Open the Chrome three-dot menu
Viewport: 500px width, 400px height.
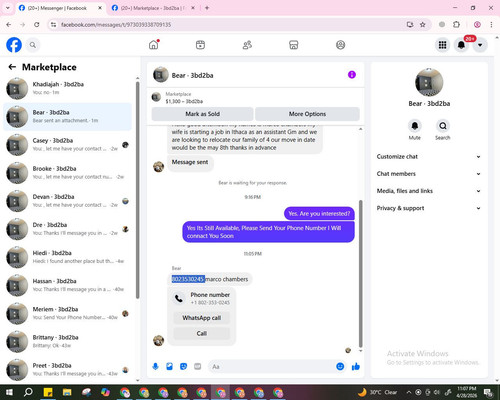[x=491, y=24]
